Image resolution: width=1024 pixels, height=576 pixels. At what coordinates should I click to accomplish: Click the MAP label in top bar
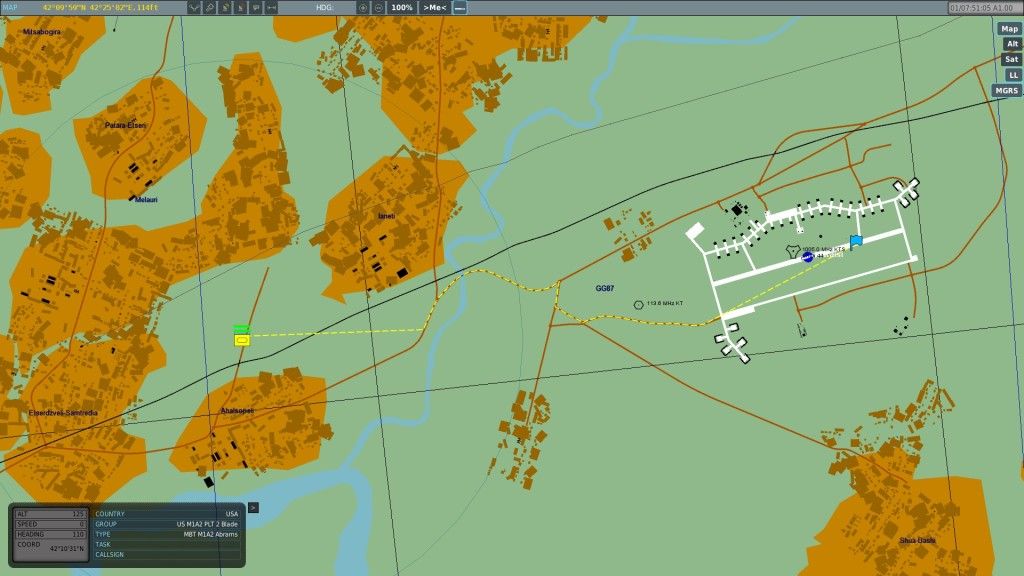pyautogui.click(x=9, y=7)
